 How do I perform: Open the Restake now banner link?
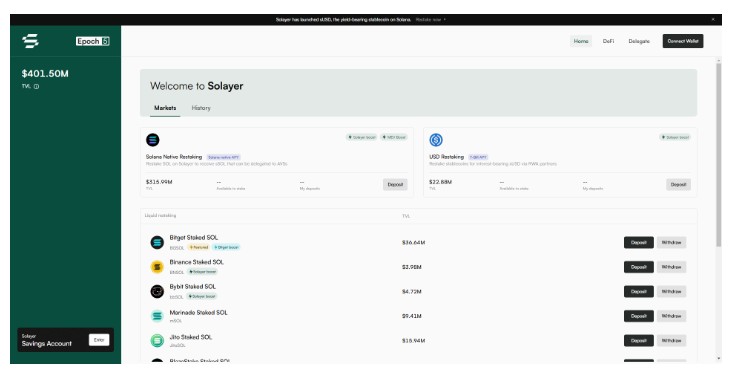coord(430,20)
